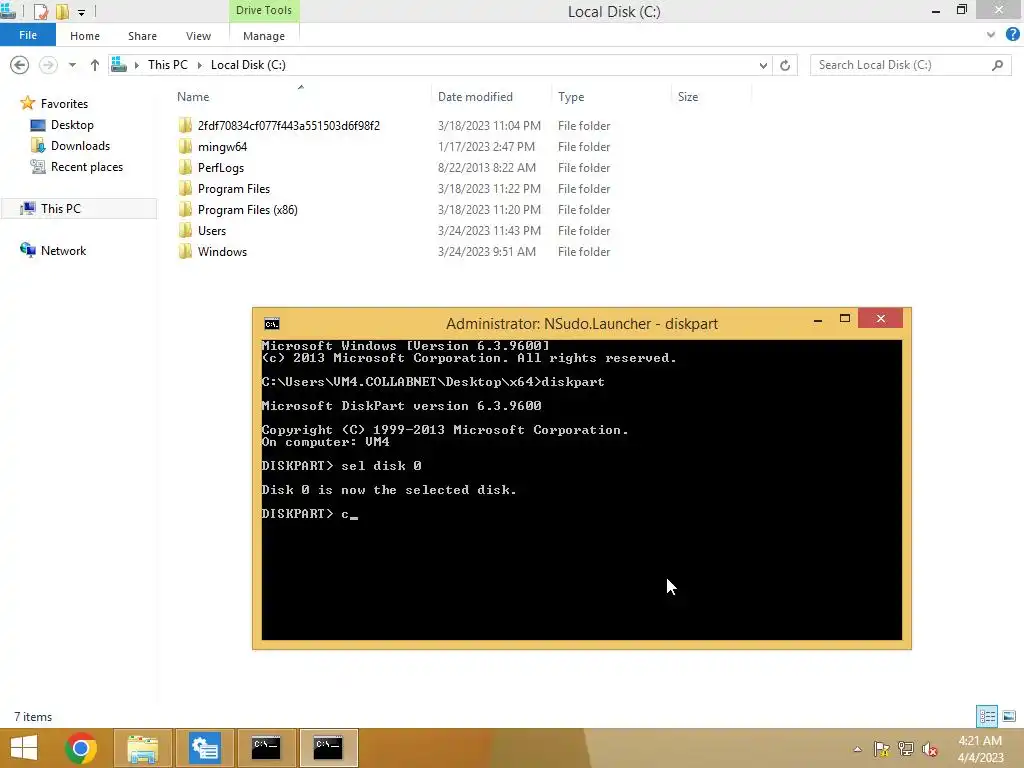
Task: Open Explorer Help icon
Action: (1012, 35)
